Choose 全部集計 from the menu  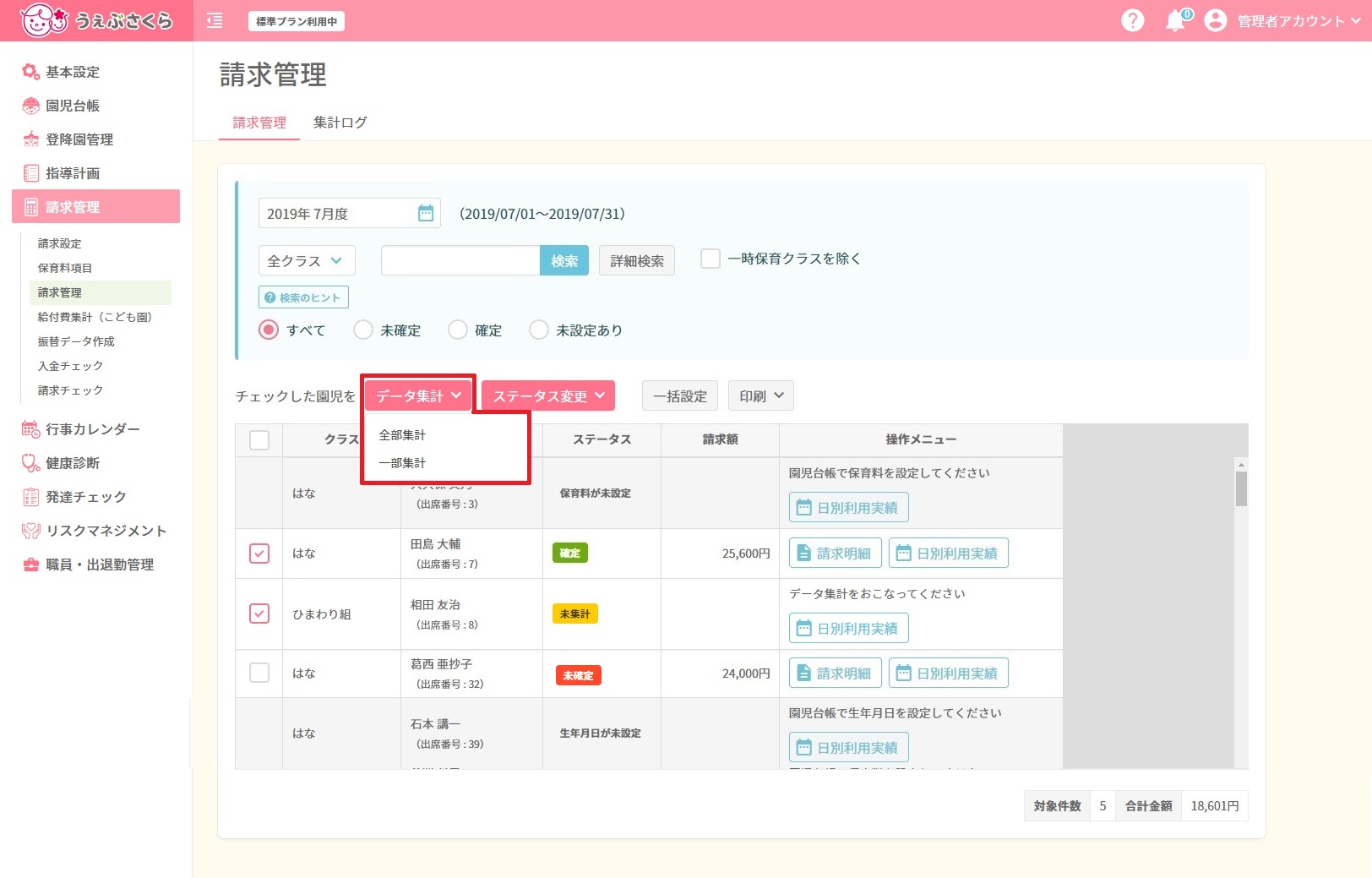pos(402,435)
